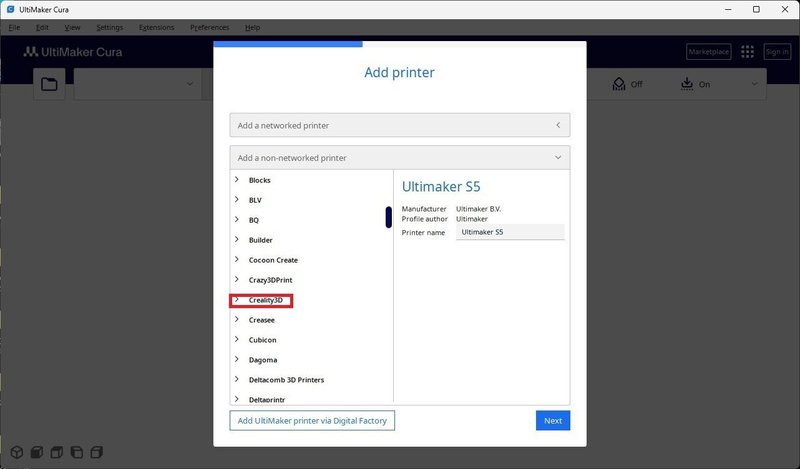This screenshot has height=469, width=800.
Task: Expand the Blocks manufacturer group
Action: [237, 180]
